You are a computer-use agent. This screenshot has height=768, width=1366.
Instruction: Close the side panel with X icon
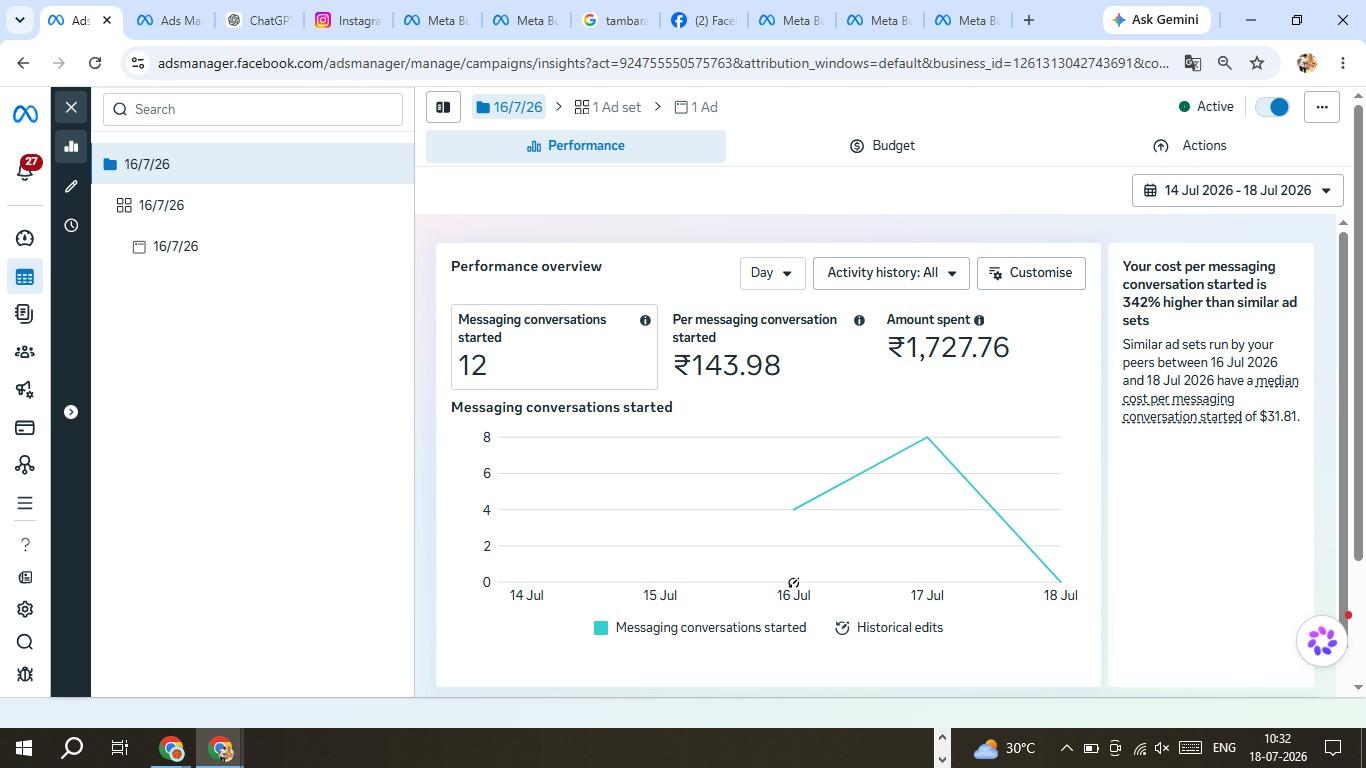click(x=71, y=107)
